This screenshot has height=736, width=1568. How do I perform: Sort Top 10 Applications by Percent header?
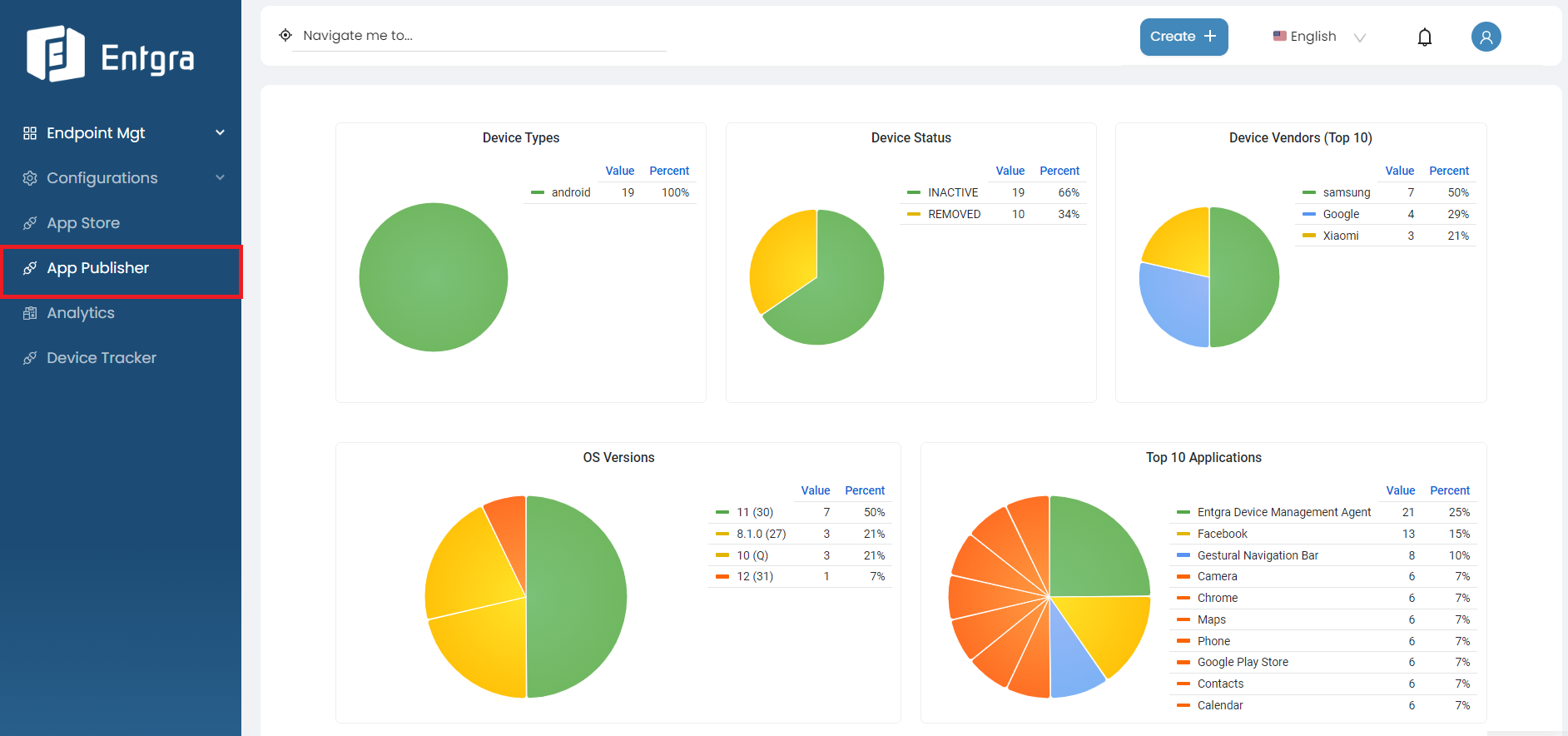[x=1450, y=490]
